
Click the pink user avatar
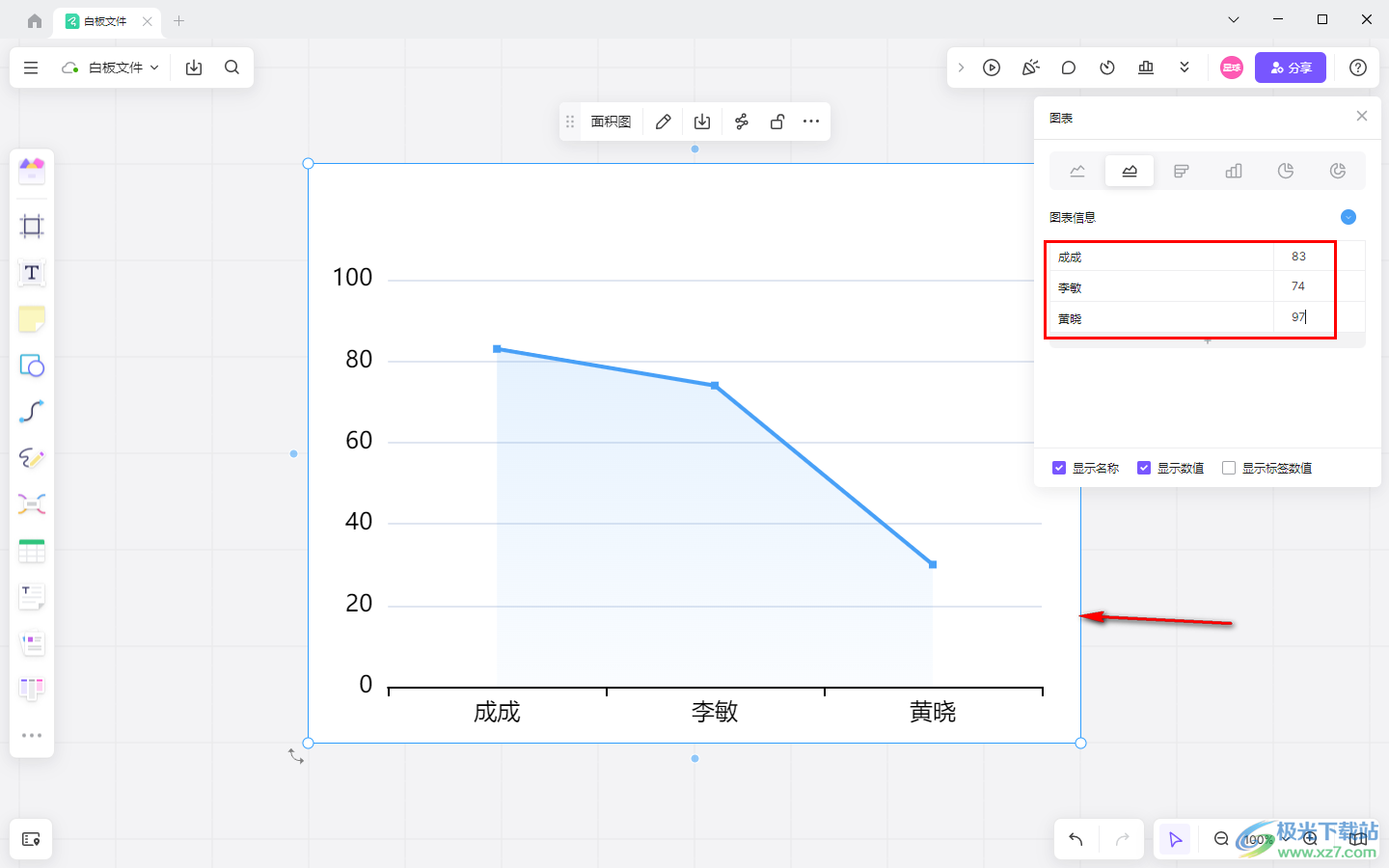point(1232,68)
